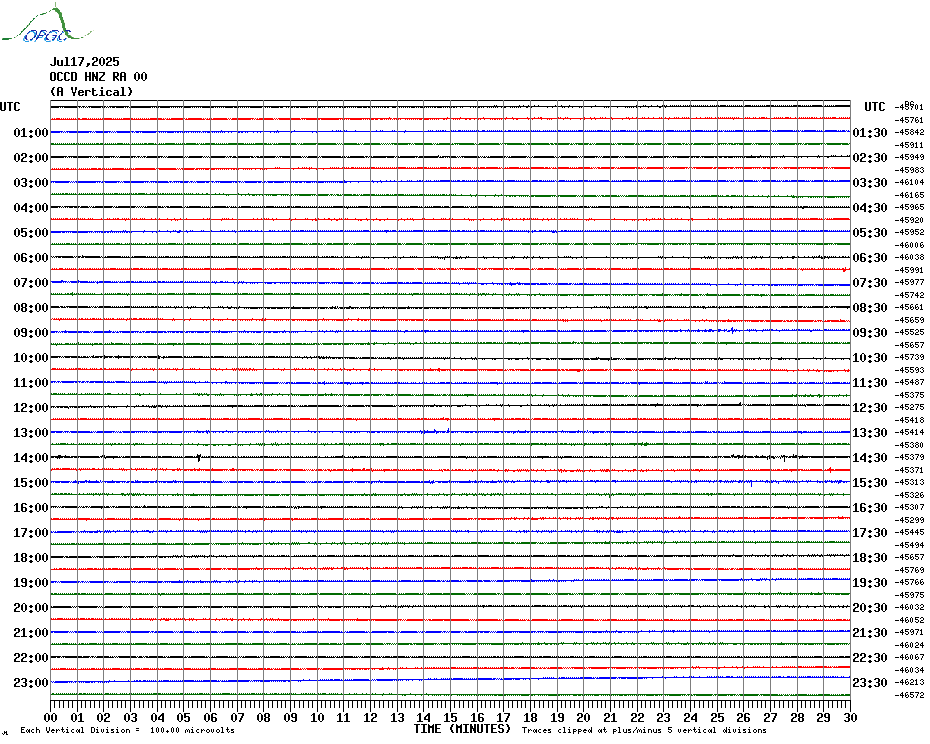Click the OFGC logo at top left
The width and height of the screenshot is (930, 744).
tap(46, 24)
